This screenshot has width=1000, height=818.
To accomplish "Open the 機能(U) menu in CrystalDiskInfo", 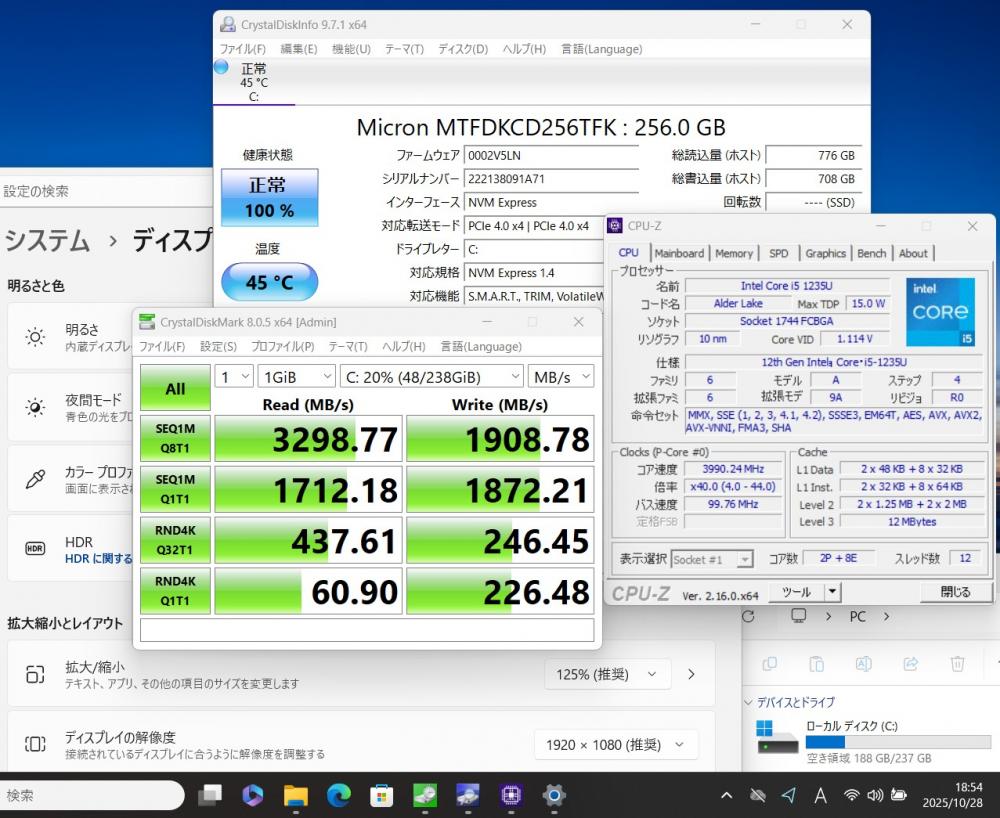I will point(350,49).
